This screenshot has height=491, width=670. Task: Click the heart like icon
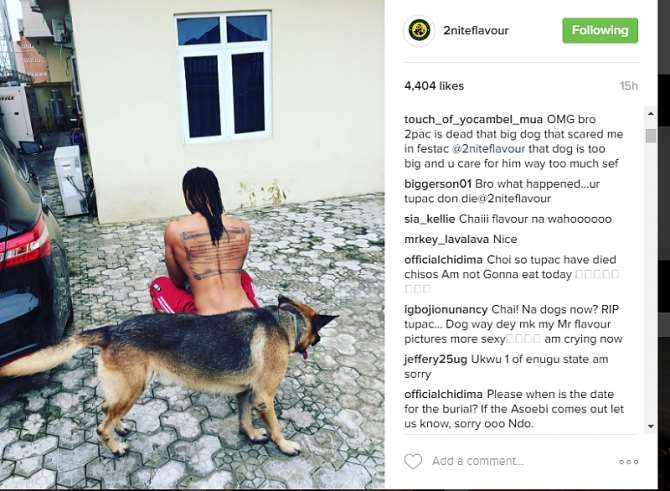[x=413, y=461]
